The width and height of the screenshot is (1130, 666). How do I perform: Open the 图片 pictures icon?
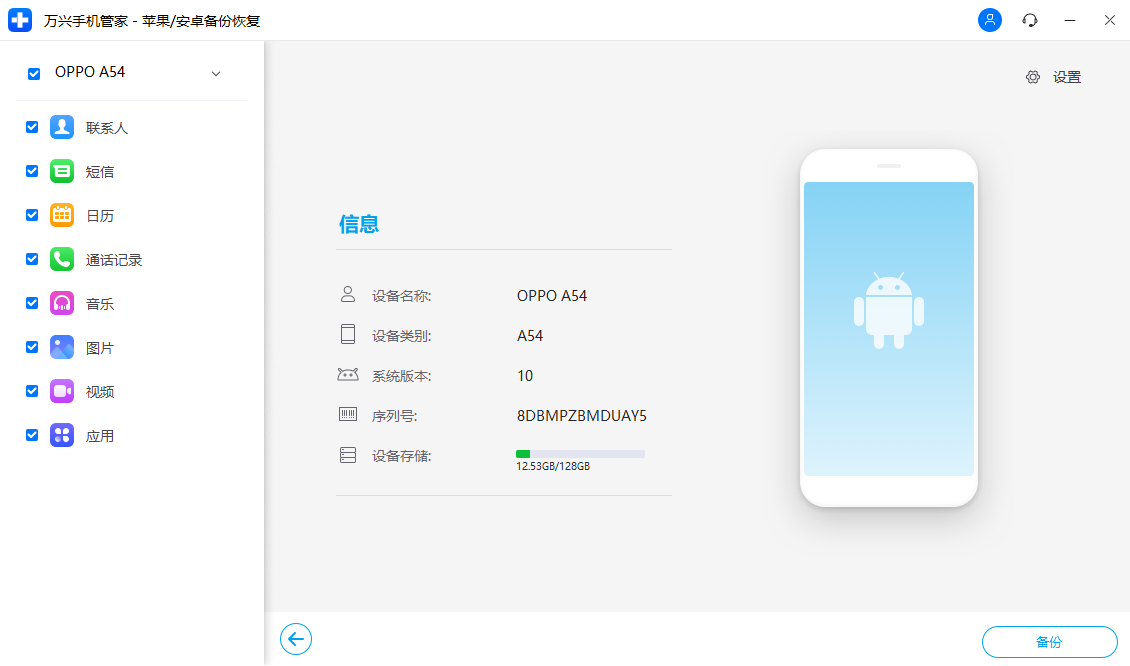click(62, 347)
